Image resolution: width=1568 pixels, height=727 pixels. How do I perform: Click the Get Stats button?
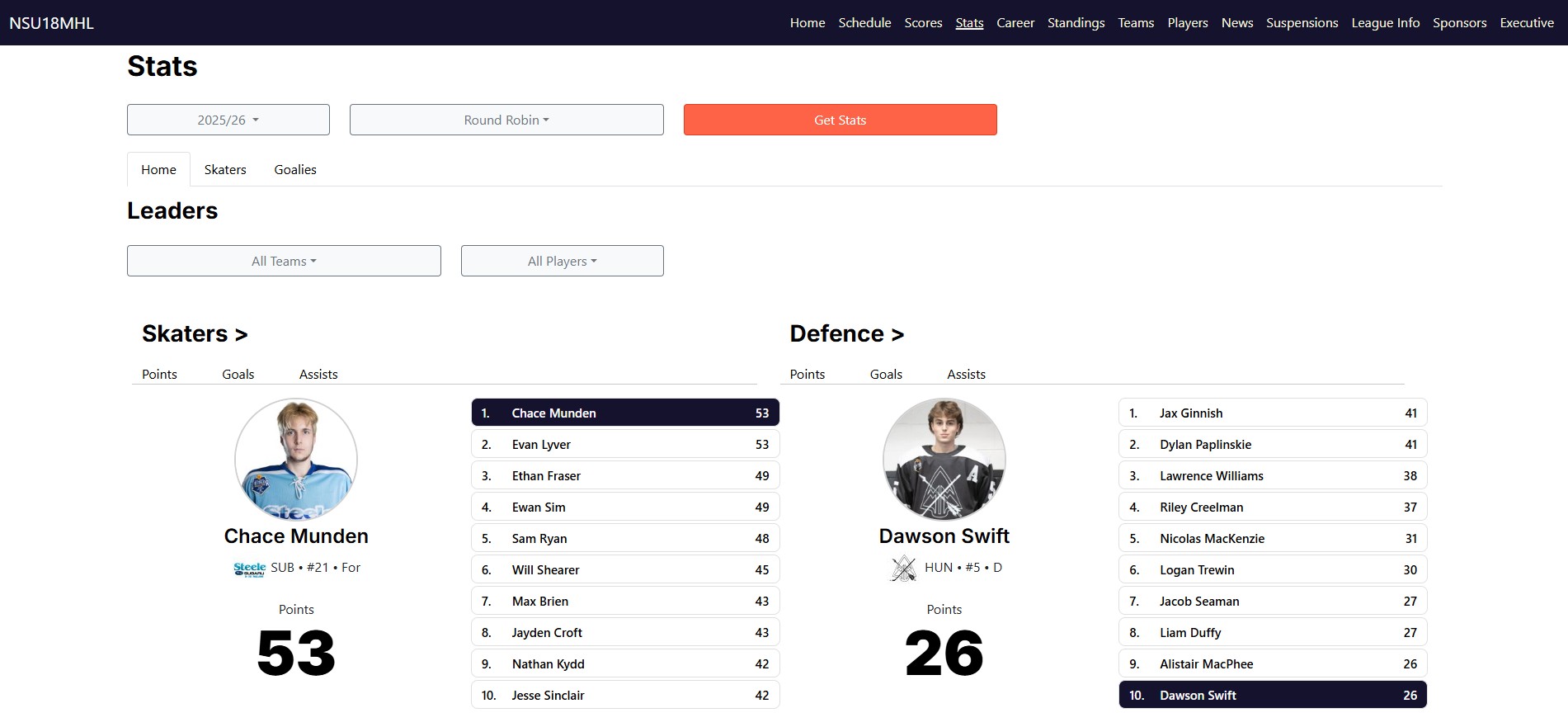841,120
